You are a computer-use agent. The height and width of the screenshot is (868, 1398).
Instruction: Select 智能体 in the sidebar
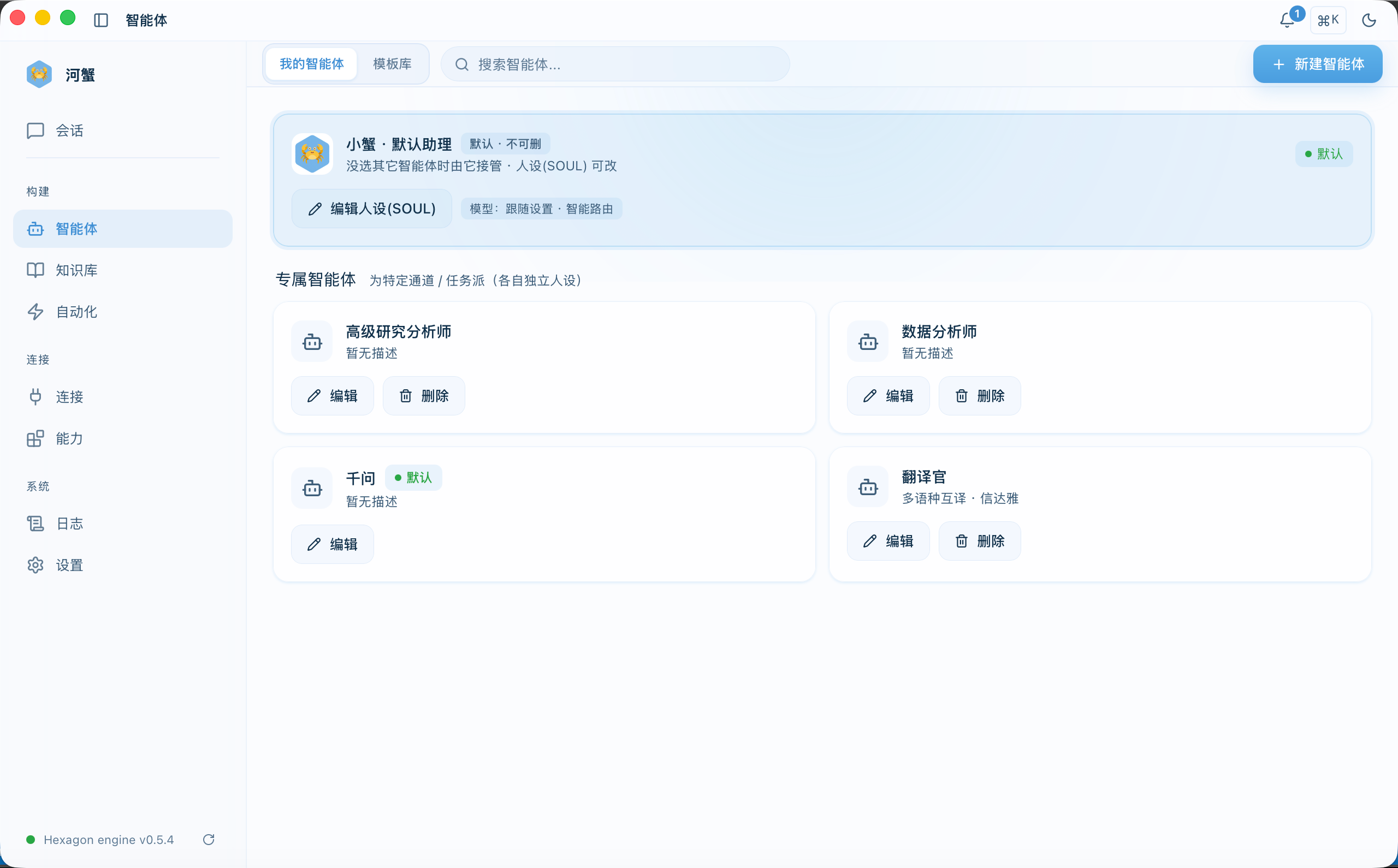coord(122,229)
